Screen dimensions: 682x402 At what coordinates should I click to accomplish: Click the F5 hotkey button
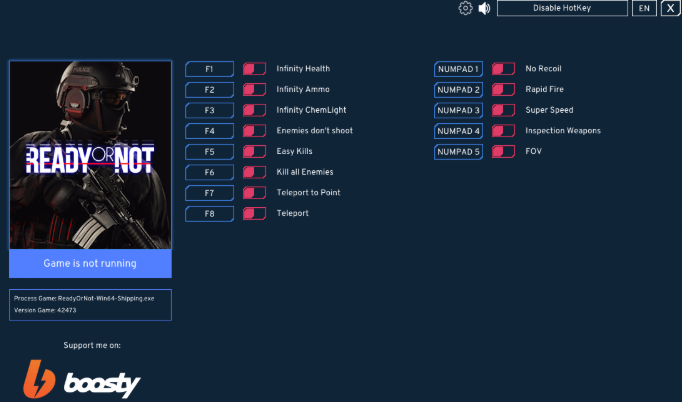click(209, 152)
